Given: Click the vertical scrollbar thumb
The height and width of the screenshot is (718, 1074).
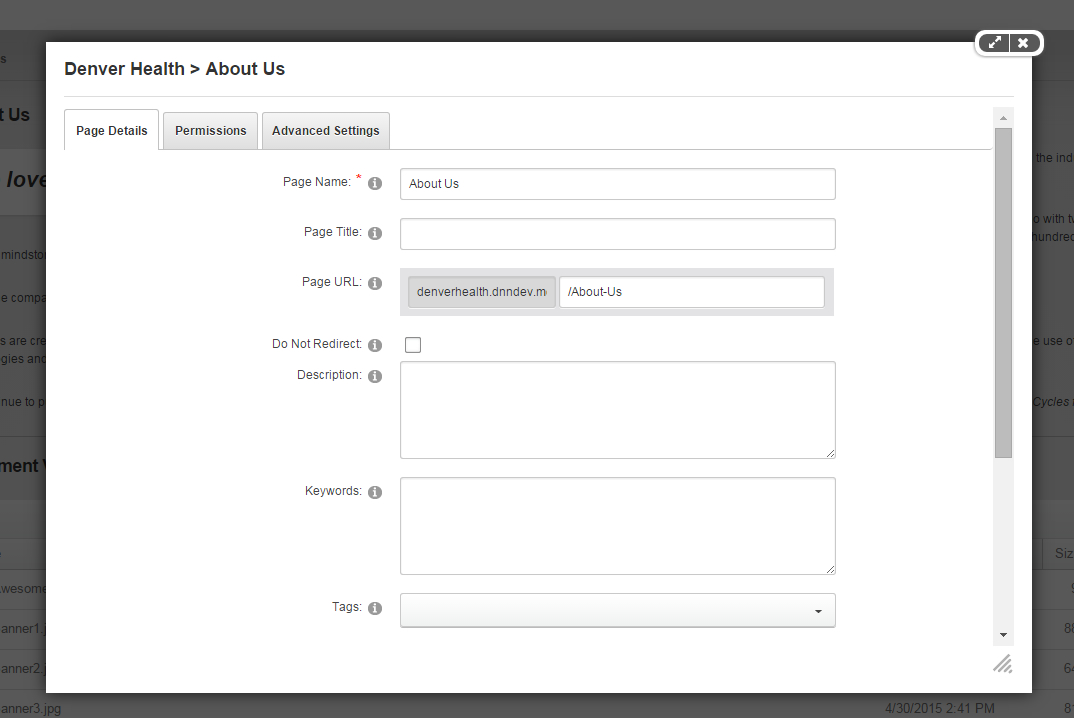Looking at the screenshot, I should (x=1003, y=293).
